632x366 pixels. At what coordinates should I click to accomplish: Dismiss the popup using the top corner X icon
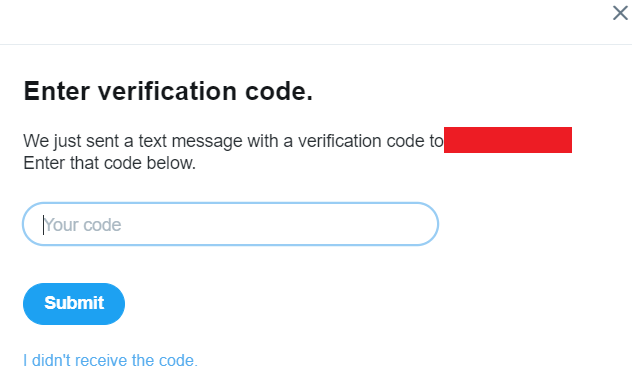620,13
